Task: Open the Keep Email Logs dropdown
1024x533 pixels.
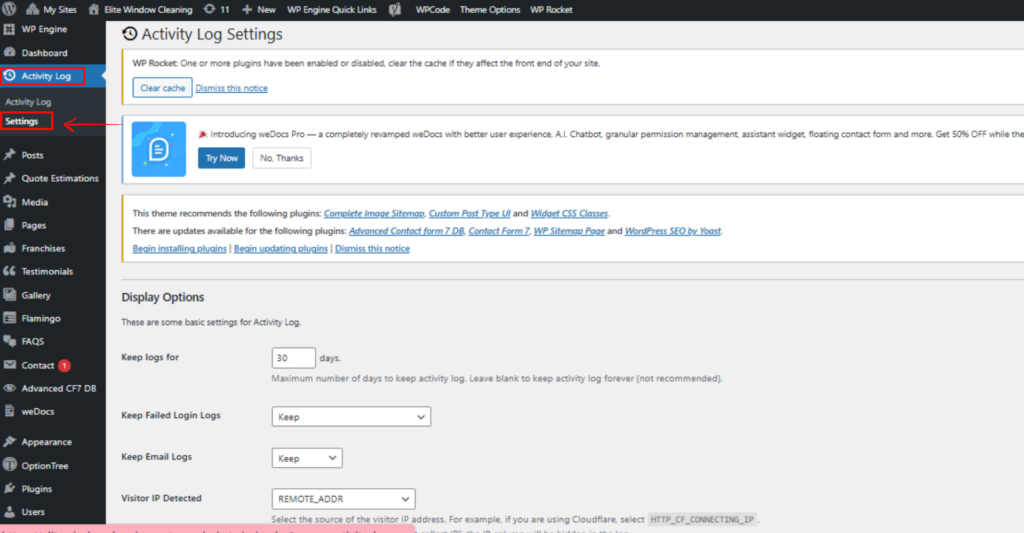Action: (307, 458)
